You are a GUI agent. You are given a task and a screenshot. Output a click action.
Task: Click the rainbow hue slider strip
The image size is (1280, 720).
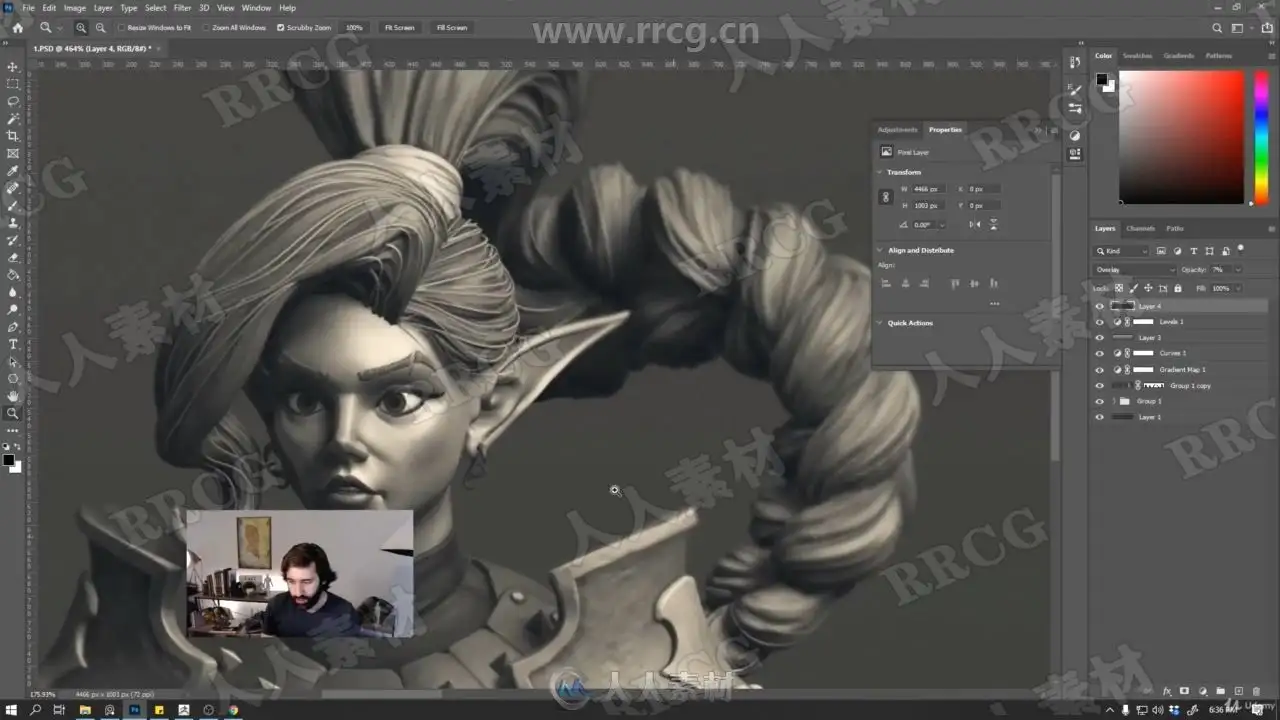coord(1262,137)
